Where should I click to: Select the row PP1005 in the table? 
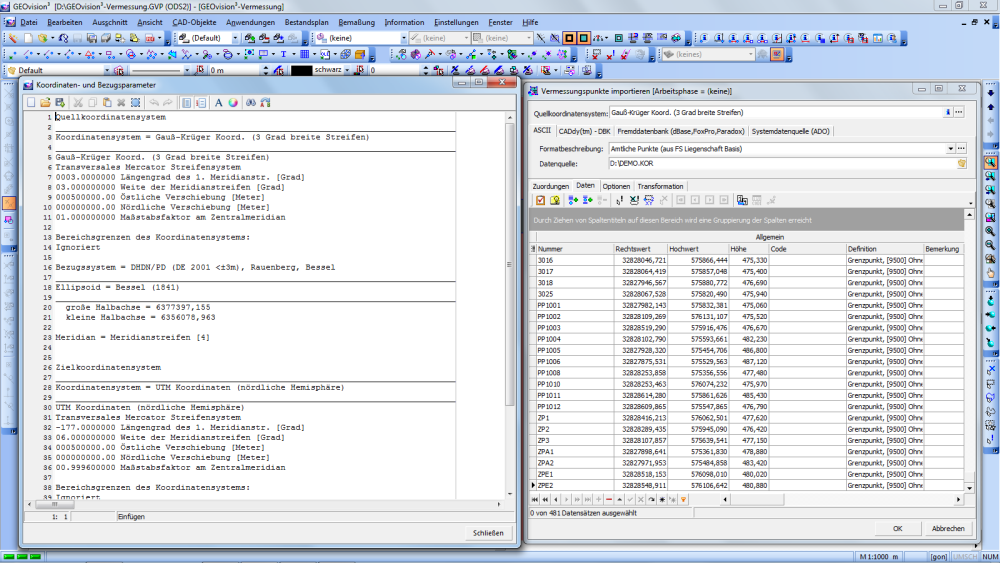[x=746, y=350]
